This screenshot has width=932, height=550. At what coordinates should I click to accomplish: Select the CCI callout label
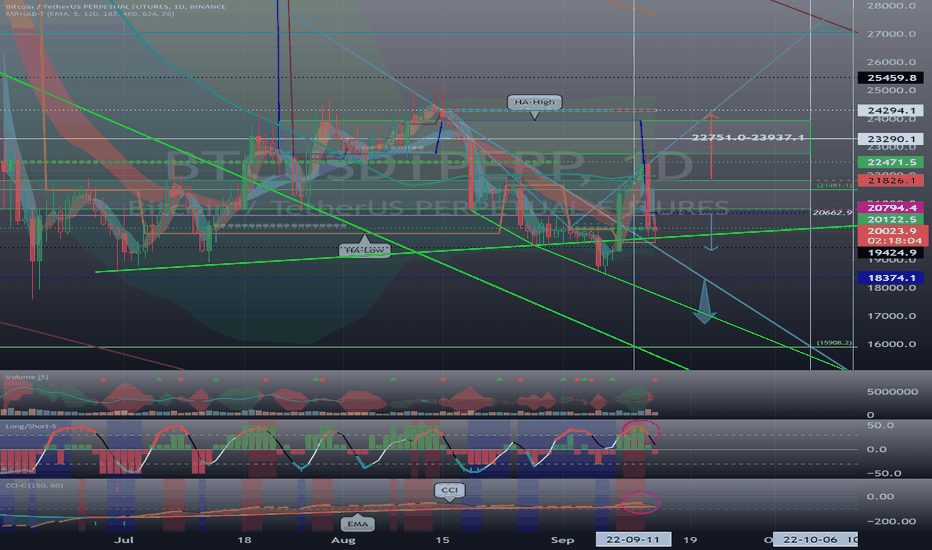point(449,491)
